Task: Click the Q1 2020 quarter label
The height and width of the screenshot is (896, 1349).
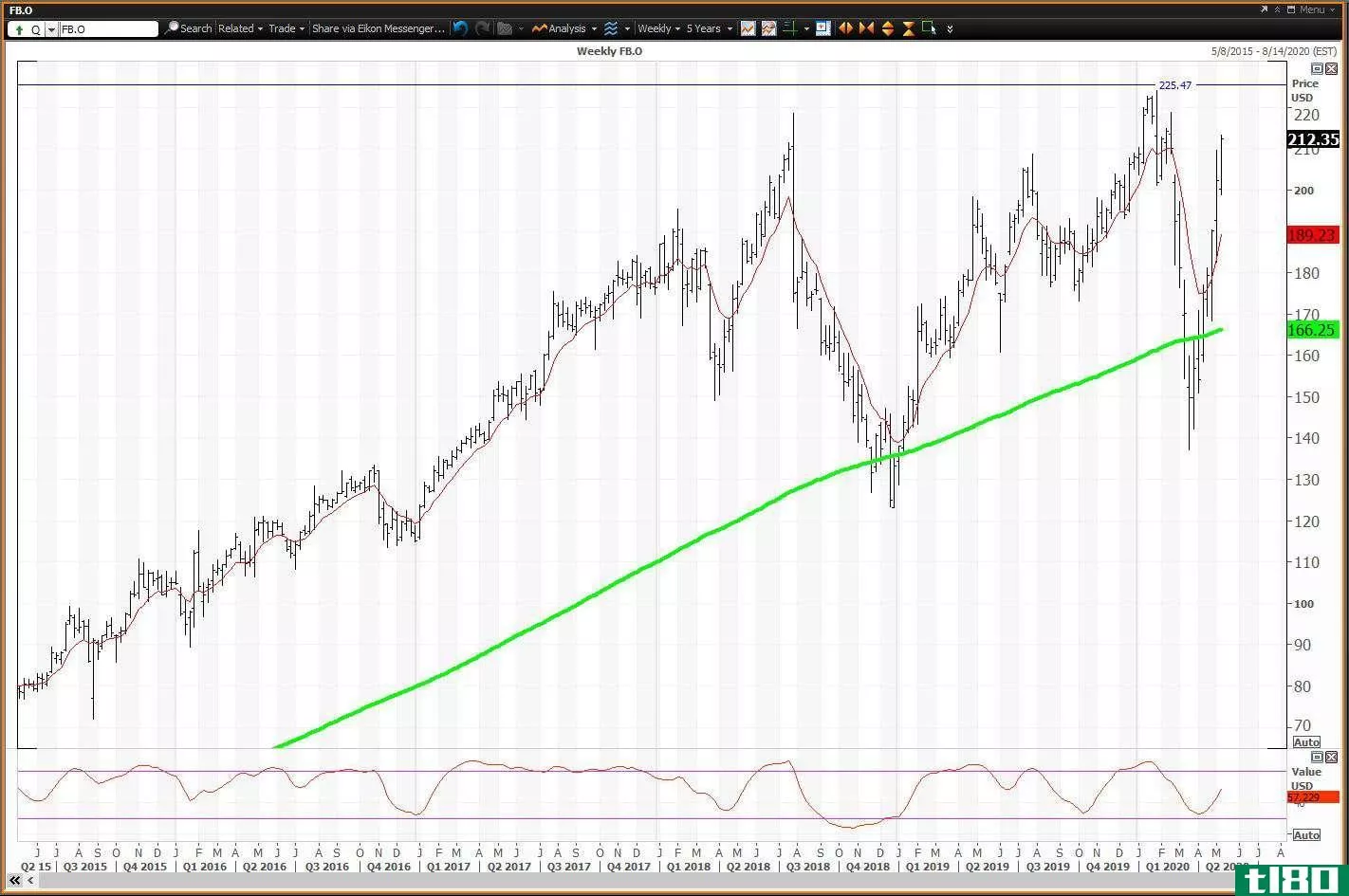Action: pyautogui.click(x=1167, y=867)
